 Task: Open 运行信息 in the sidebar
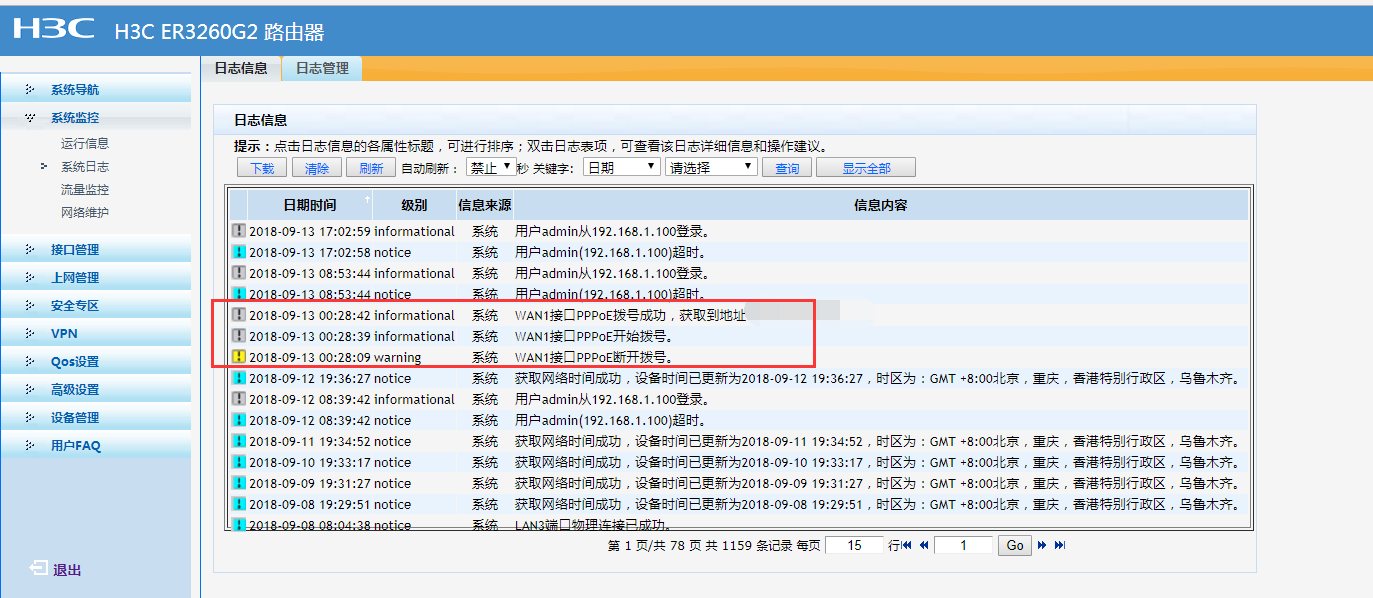click(x=85, y=144)
